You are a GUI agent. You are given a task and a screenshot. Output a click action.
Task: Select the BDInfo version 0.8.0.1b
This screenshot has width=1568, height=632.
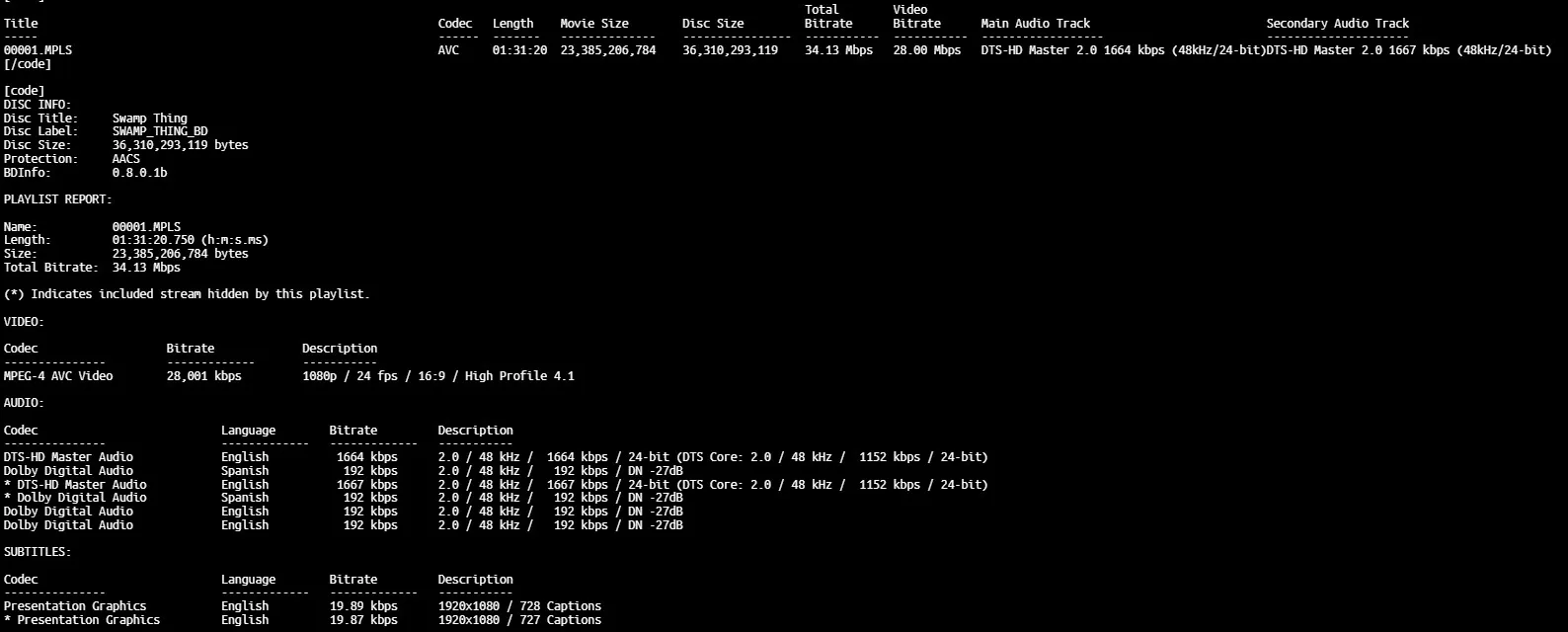click(x=139, y=173)
